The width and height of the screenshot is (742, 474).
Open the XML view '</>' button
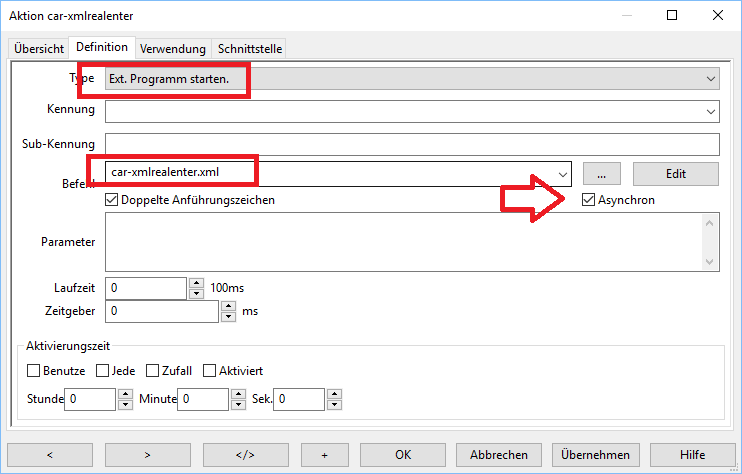tap(246, 454)
